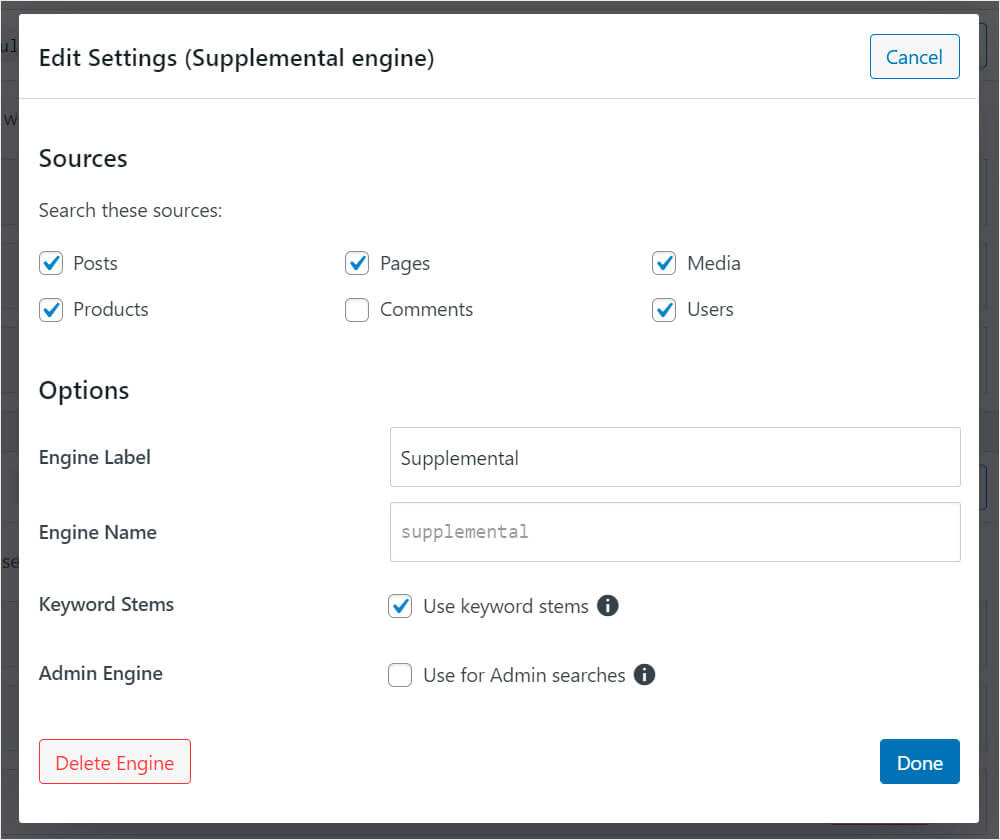The image size is (1000, 840).
Task: Enable the Comments source checkbox
Action: click(x=357, y=310)
